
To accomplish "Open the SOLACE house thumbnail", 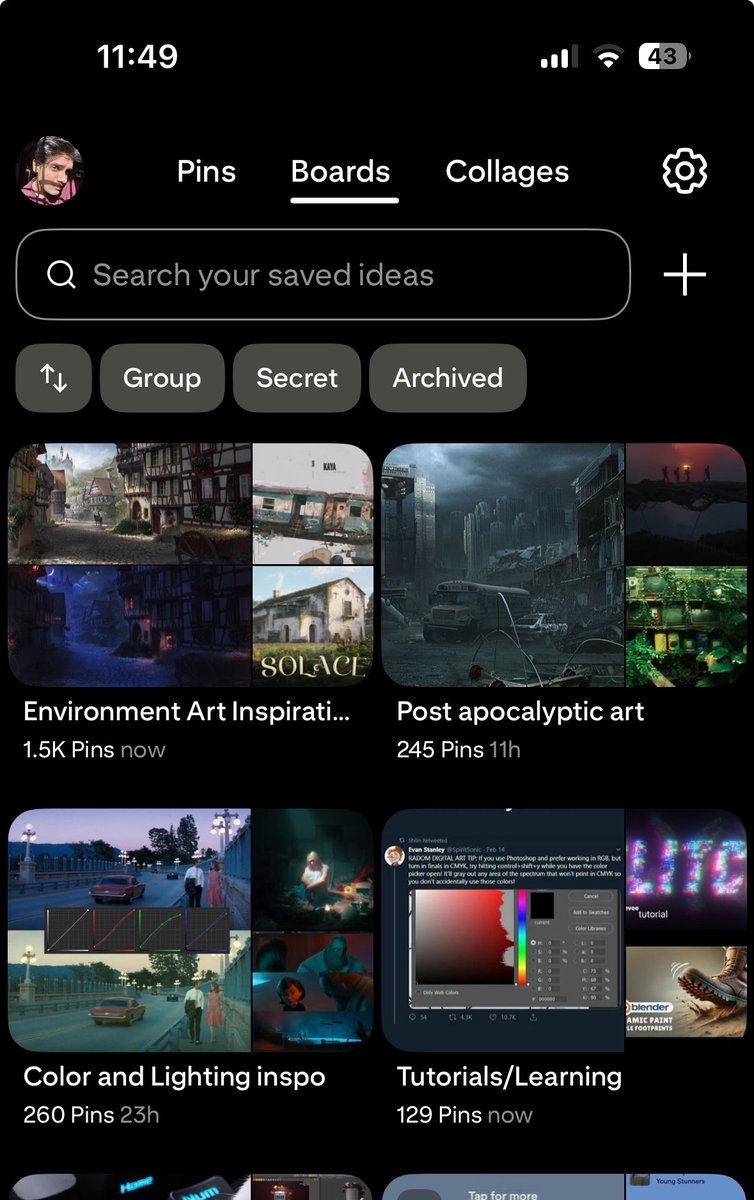I will (313, 627).
